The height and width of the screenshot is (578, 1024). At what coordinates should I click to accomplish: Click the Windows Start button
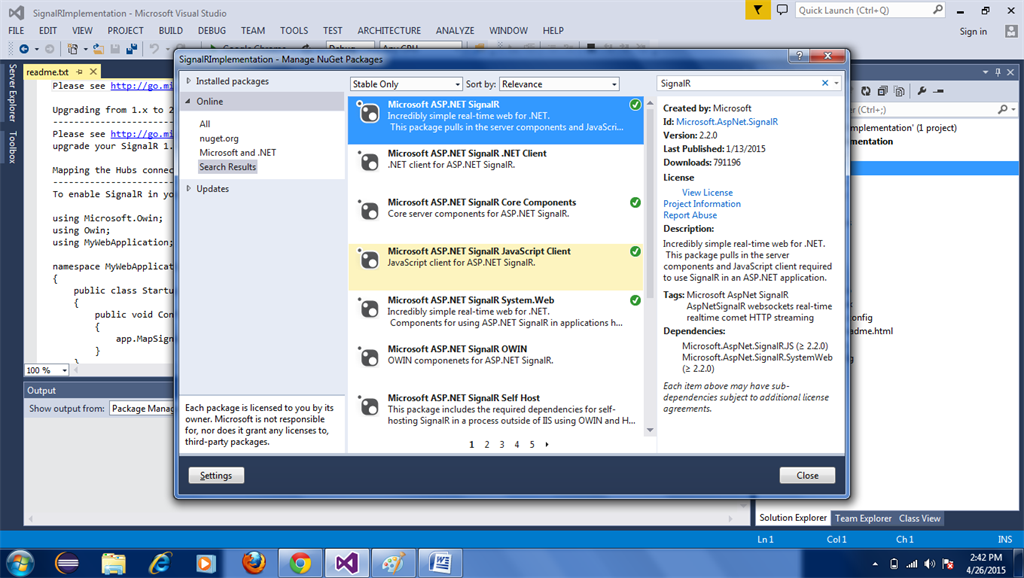[18, 563]
